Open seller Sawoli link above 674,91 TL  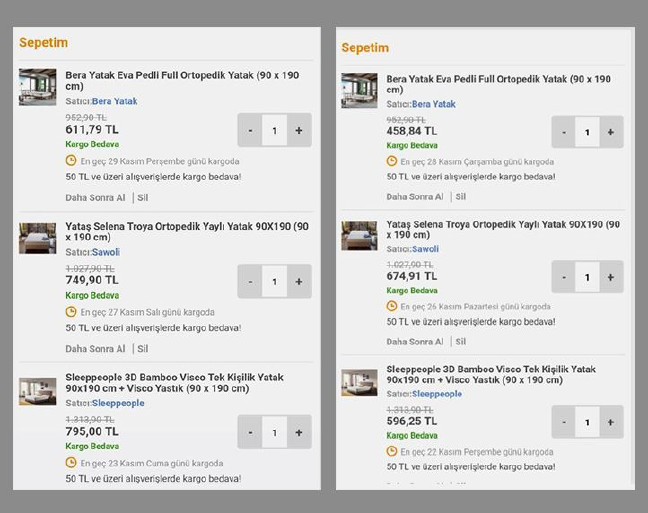click(x=425, y=249)
